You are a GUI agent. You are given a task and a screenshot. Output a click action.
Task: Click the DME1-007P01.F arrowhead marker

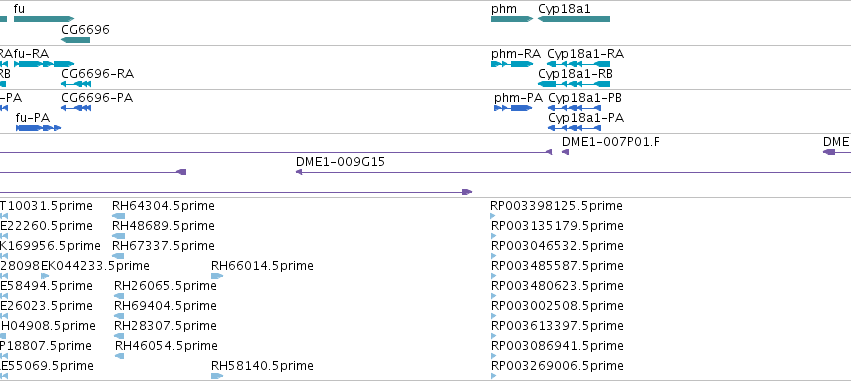(565, 152)
